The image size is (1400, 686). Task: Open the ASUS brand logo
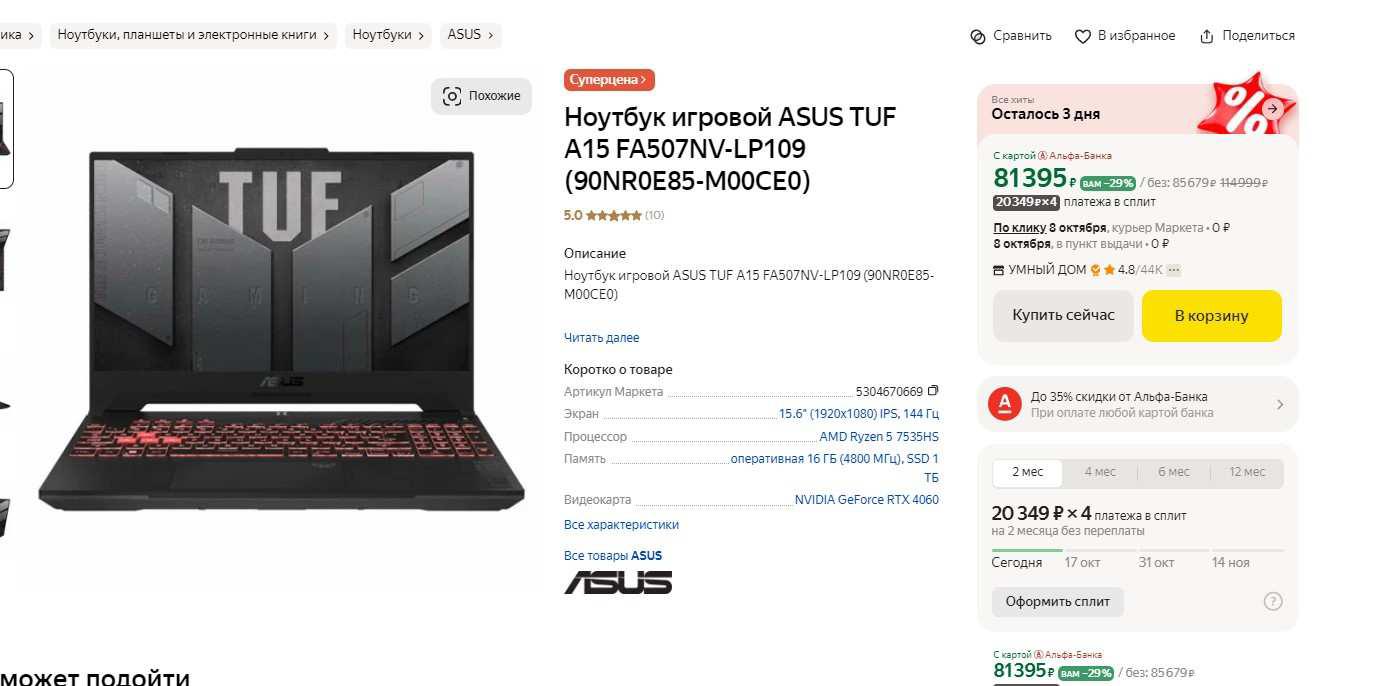click(618, 582)
